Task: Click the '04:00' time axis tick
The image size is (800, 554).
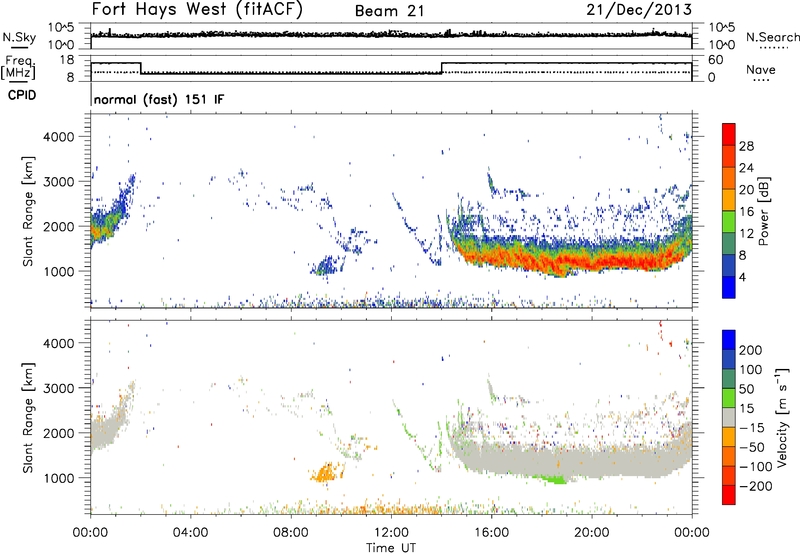Action: [x=191, y=533]
